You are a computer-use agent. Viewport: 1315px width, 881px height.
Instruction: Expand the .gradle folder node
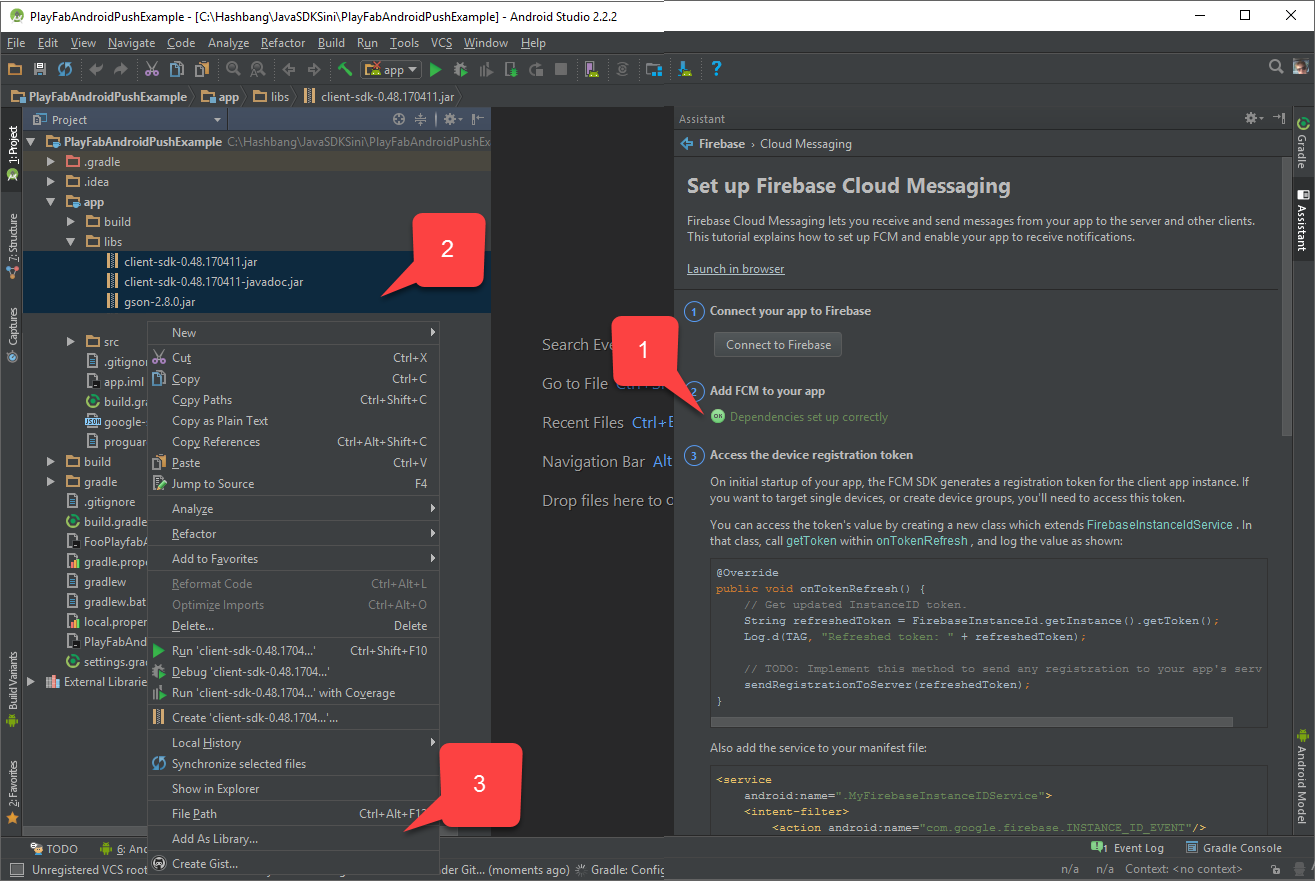click(51, 162)
